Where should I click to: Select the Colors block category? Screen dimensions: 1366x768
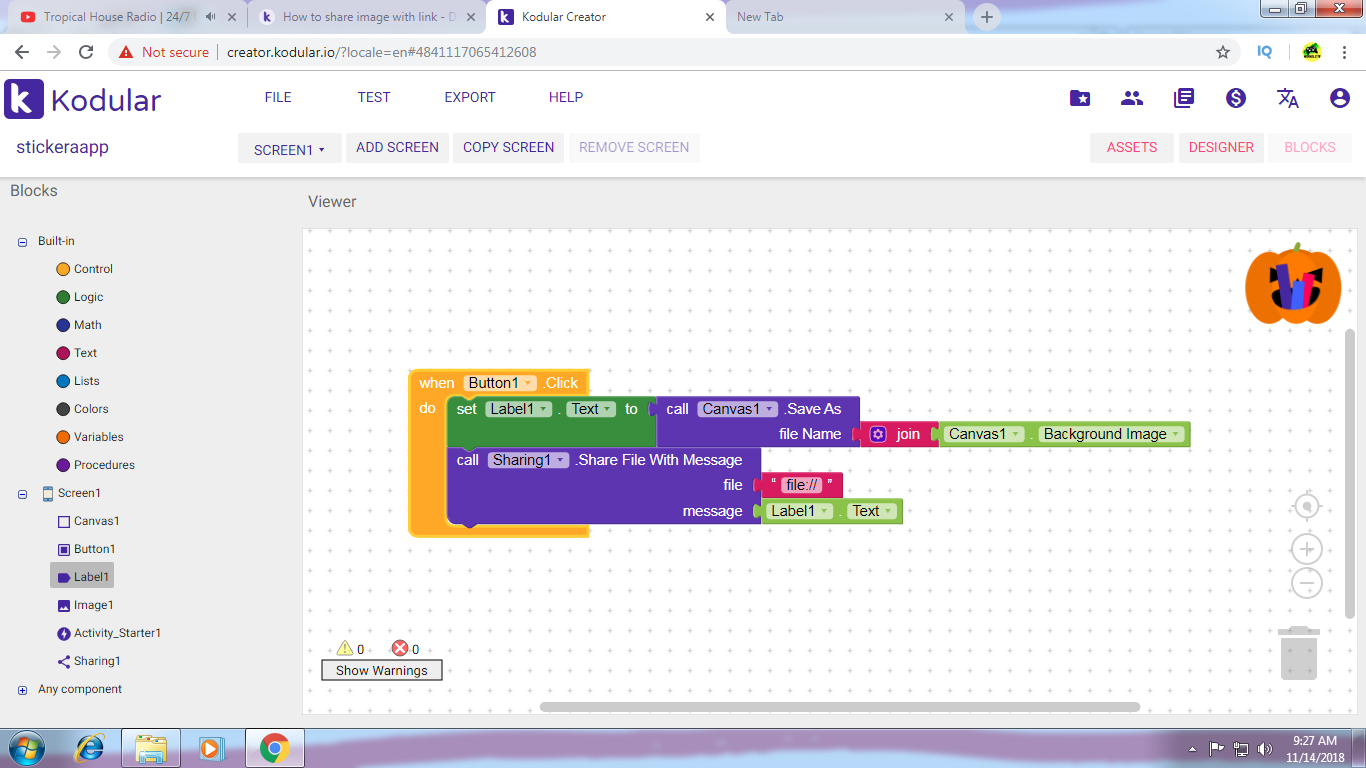90,409
